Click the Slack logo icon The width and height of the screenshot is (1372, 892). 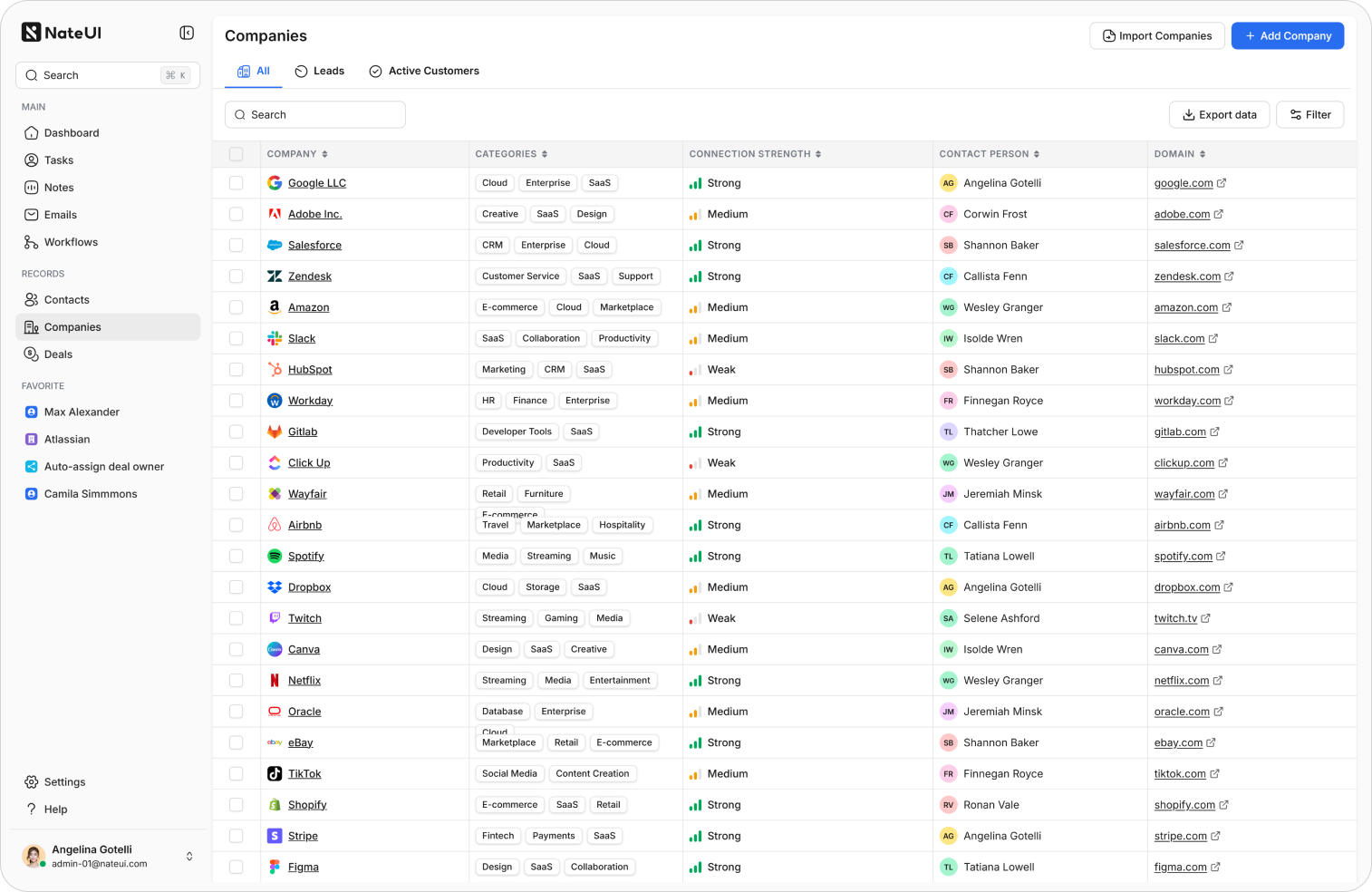point(275,338)
